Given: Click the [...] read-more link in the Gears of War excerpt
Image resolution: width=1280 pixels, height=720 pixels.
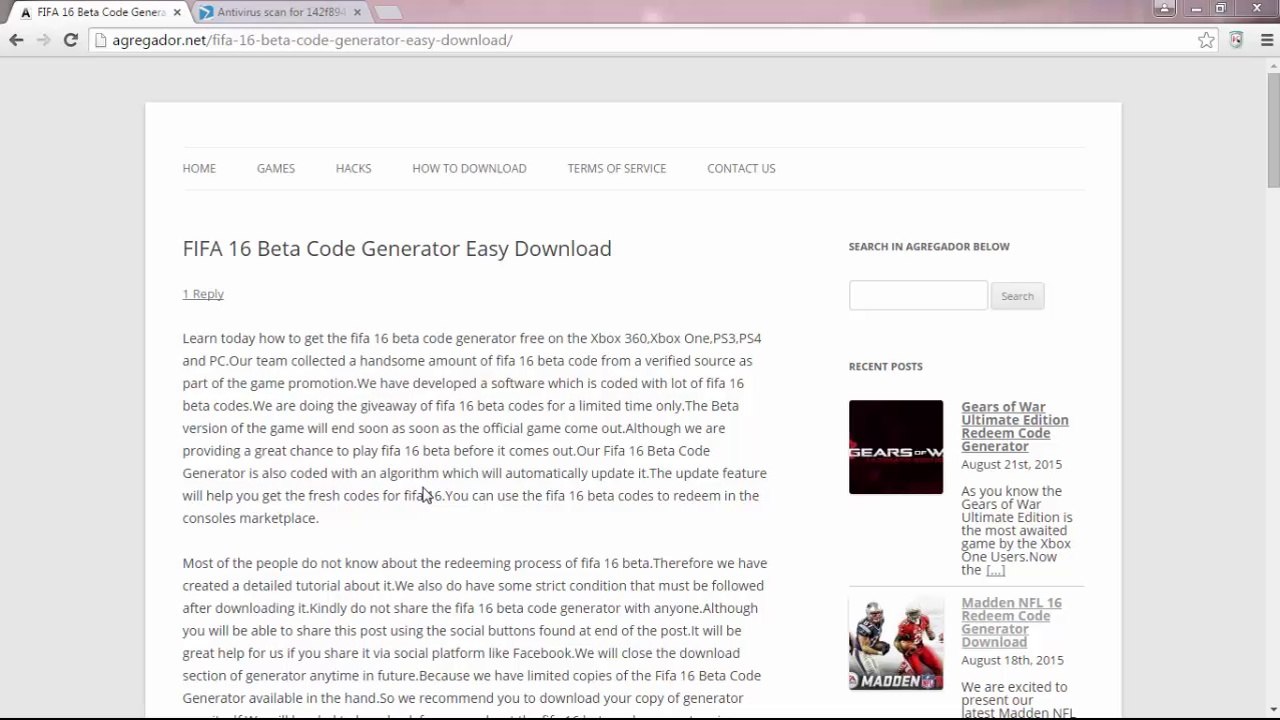Looking at the screenshot, I should [x=995, y=570].
